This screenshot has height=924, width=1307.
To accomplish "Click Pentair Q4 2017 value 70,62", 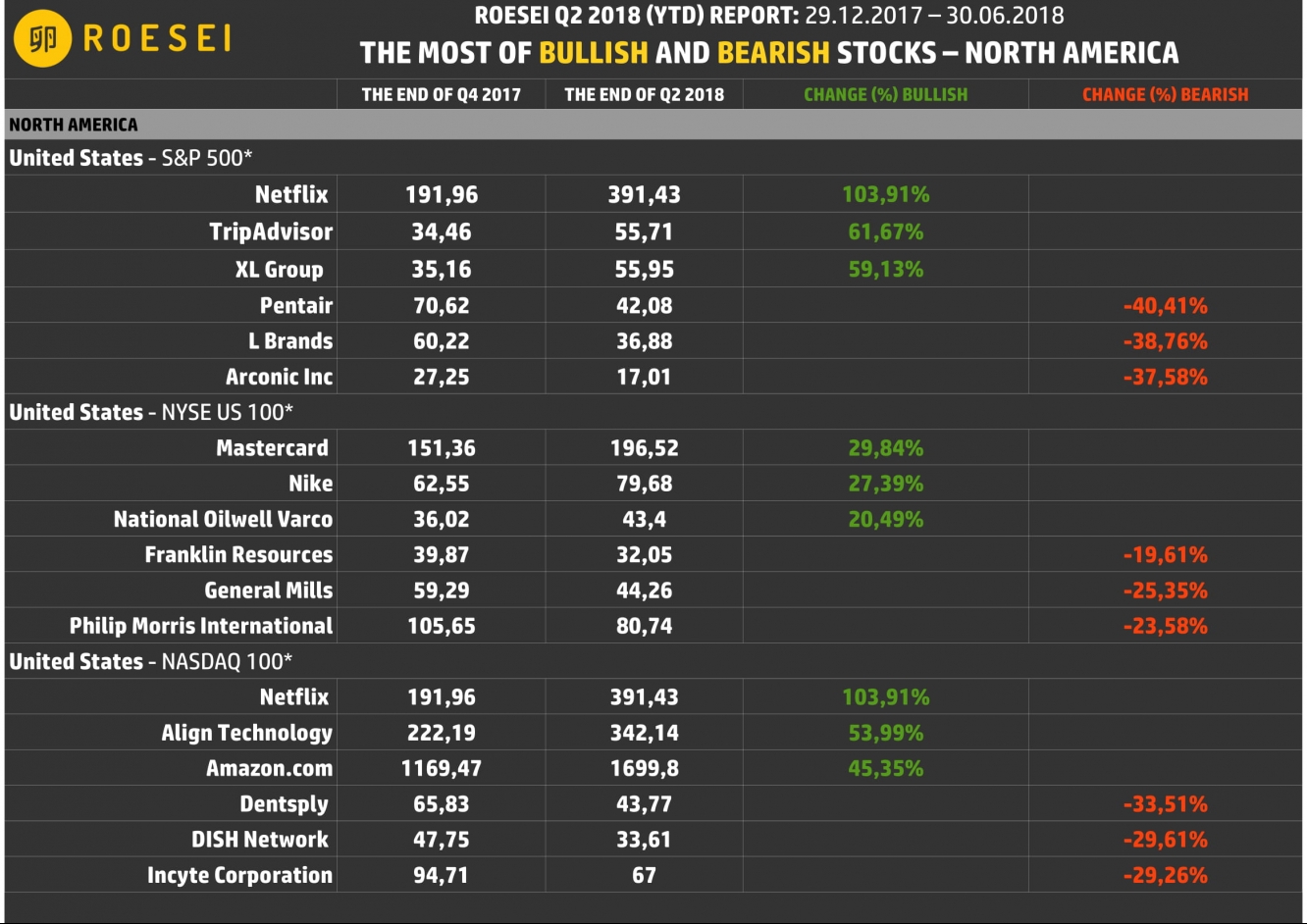I will coord(442,305).
